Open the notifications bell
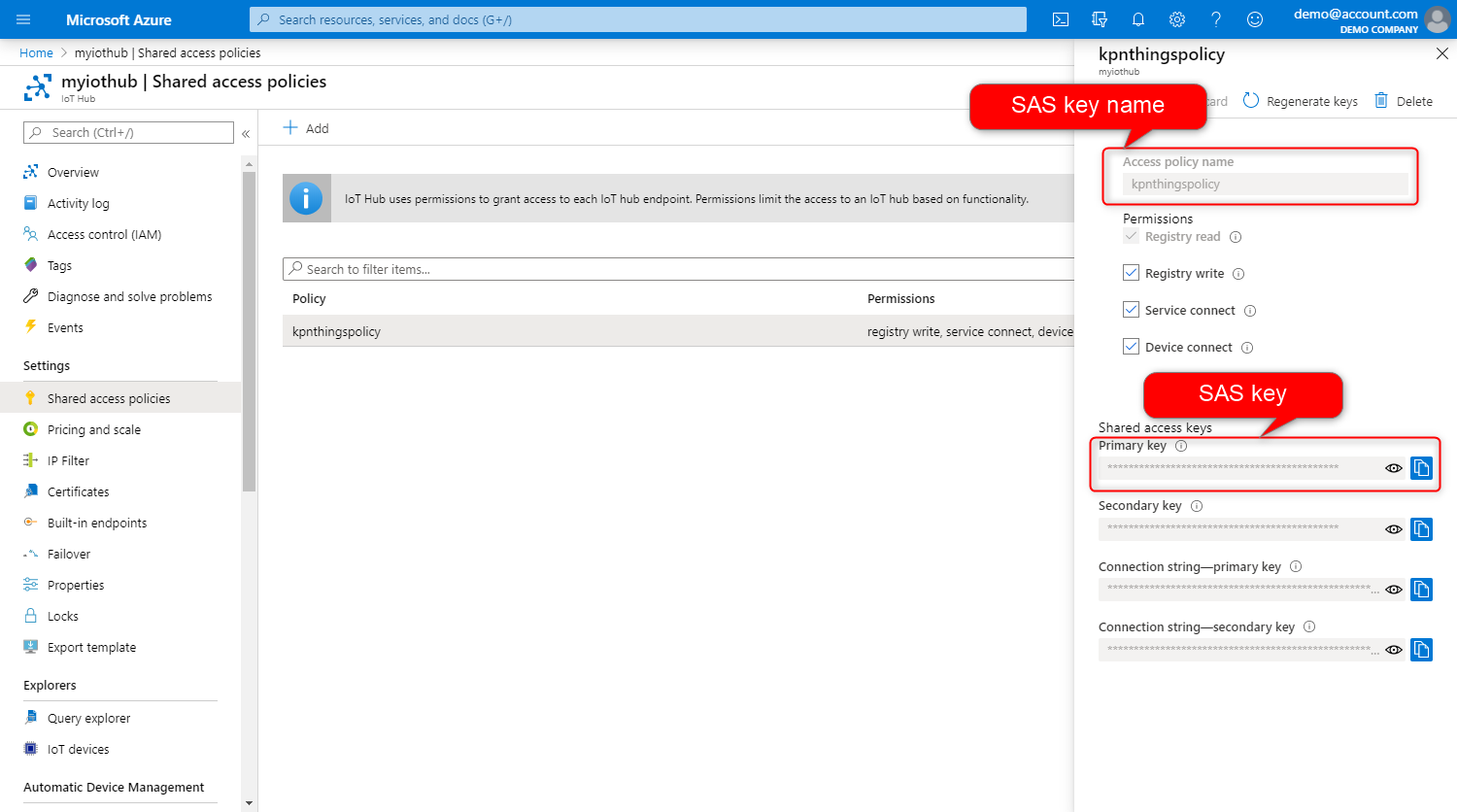1457x812 pixels. [1138, 19]
